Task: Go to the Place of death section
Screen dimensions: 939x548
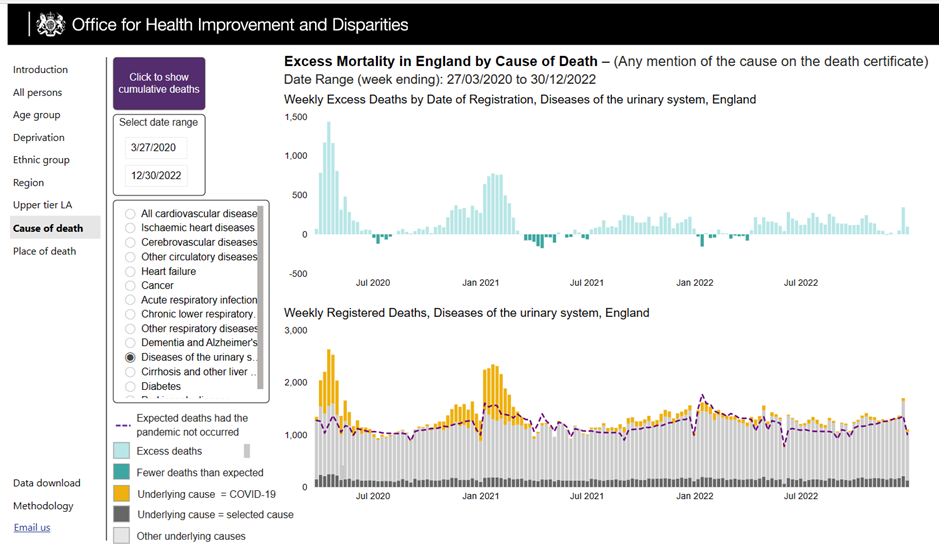Action: [44, 251]
